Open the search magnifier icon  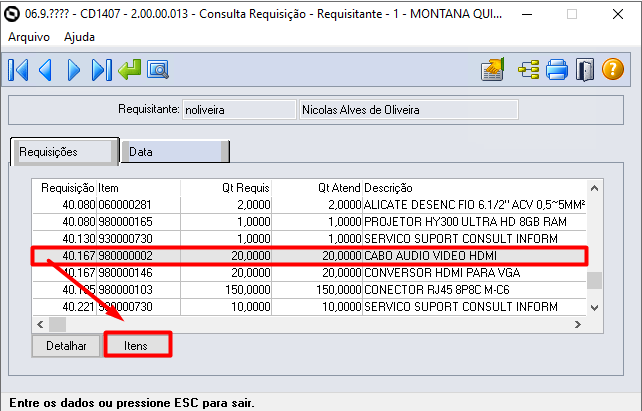coord(157,70)
